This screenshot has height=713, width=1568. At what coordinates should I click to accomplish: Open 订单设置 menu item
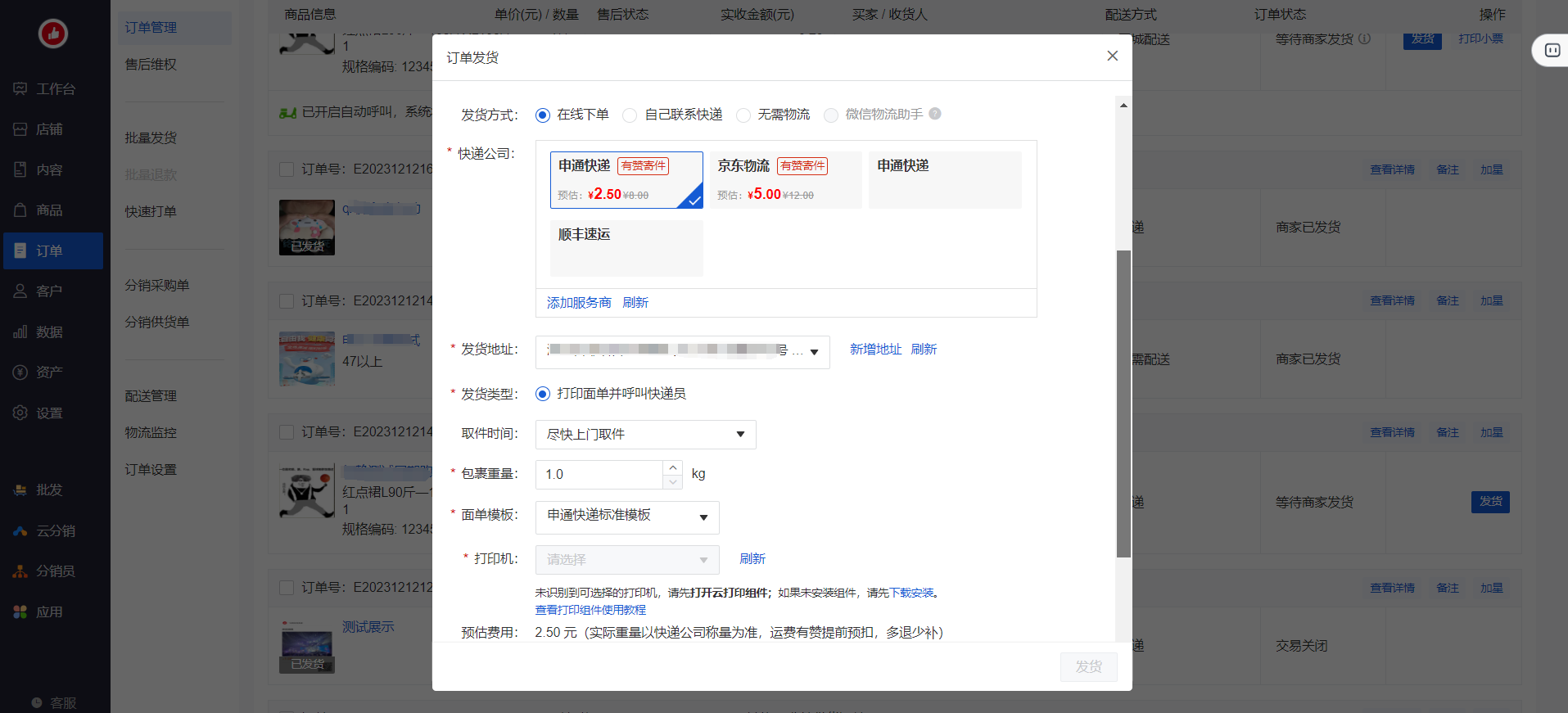(x=151, y=470)
